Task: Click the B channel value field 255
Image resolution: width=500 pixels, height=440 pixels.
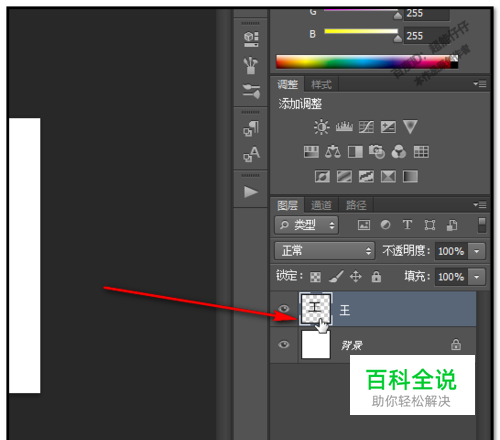Action: pos(427,36)
